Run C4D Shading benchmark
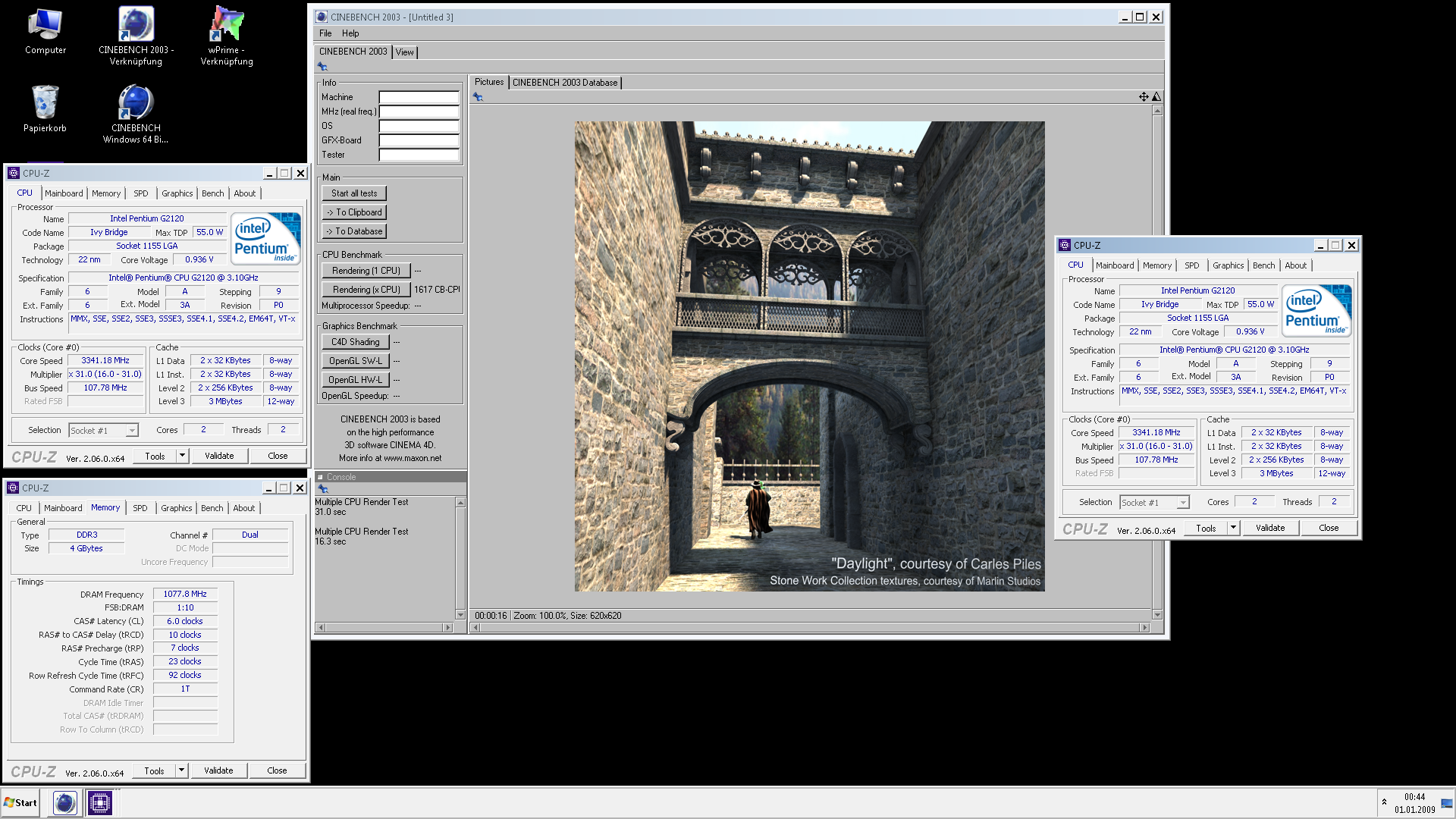 [x=356, y=342]
